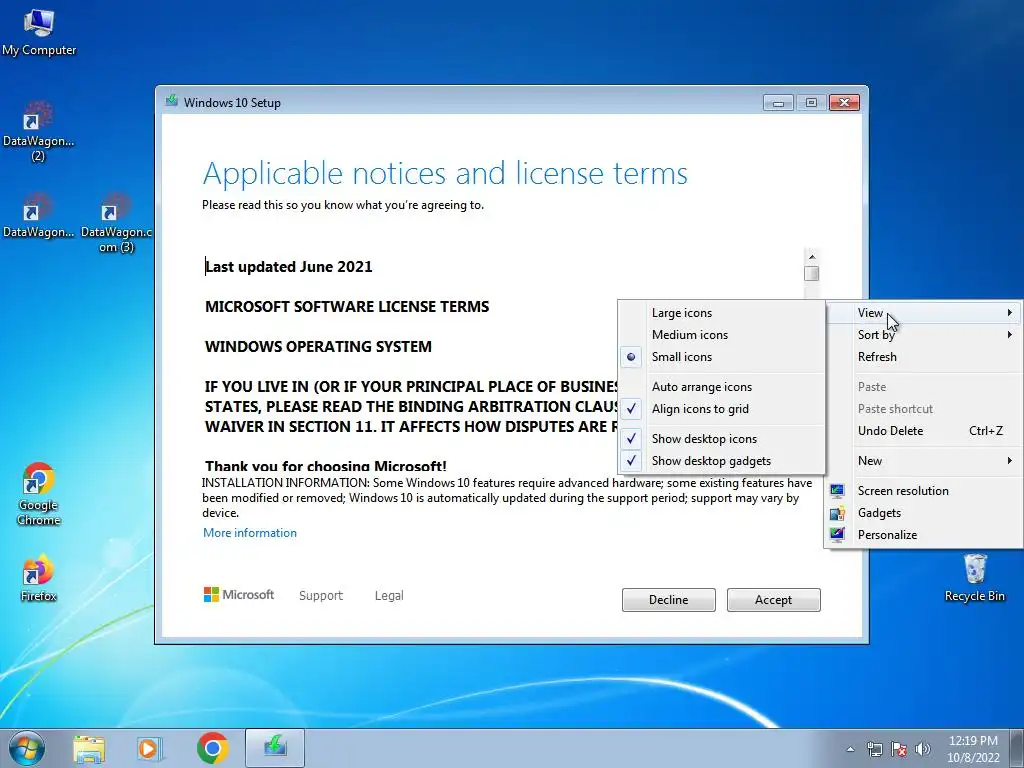Toggle Show desktop icons
This screenshot has width=1024, height=768.
point(721,439)
